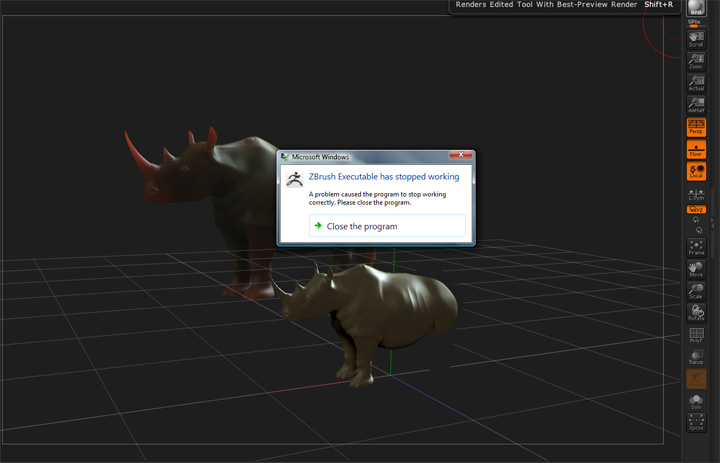Toggle PolyF polyframe display
Screen dimensions: 720x463
pyautogui.click(x=696, y=335)
